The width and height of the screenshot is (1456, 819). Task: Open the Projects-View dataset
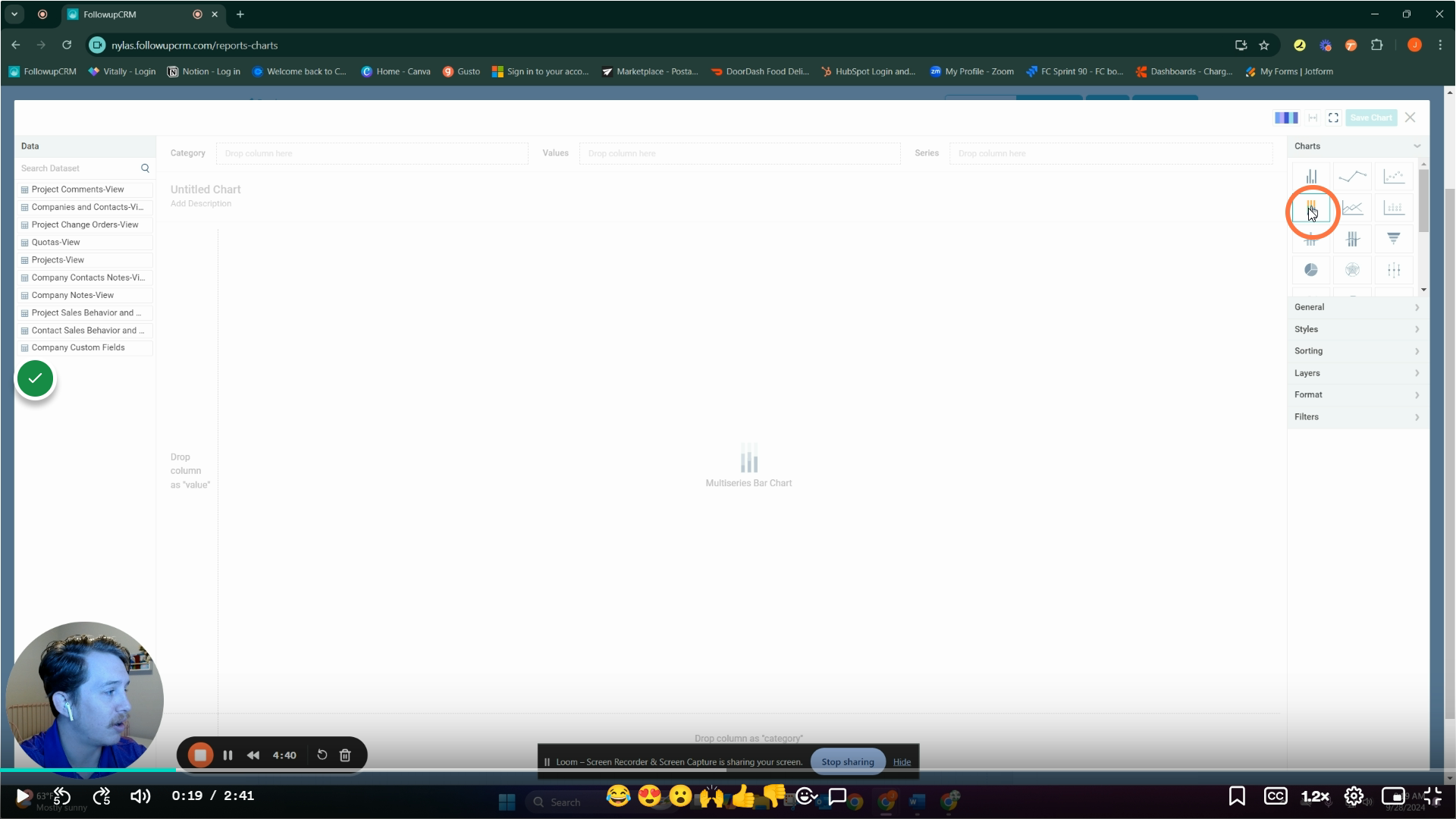pyautogui.click(x=85, y=260)
